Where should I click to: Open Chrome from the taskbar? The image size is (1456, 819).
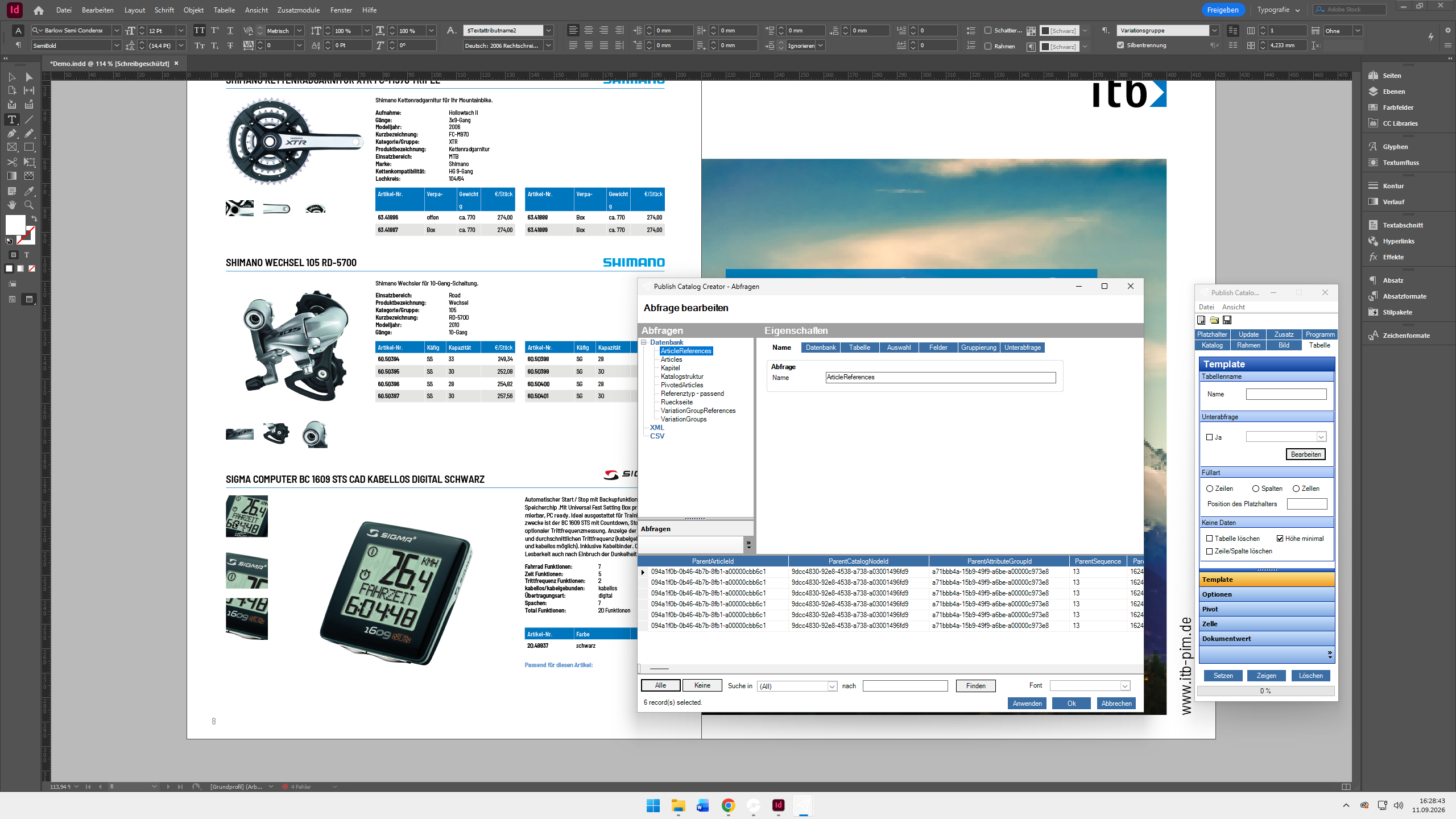coord(728,805)
